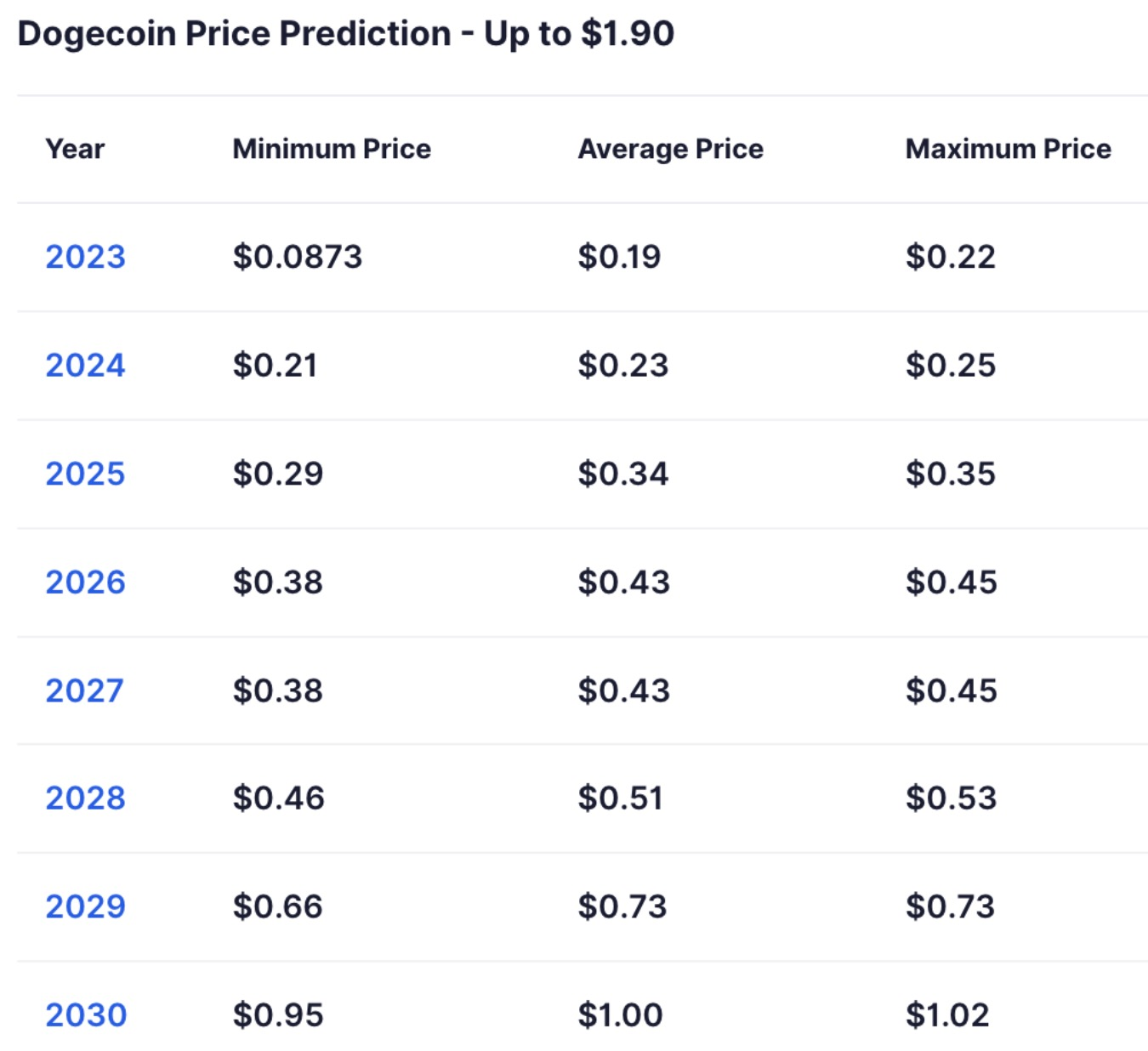Select the 2027 year link
This screenshot has height=1051, width=1148.
(84, 690)
